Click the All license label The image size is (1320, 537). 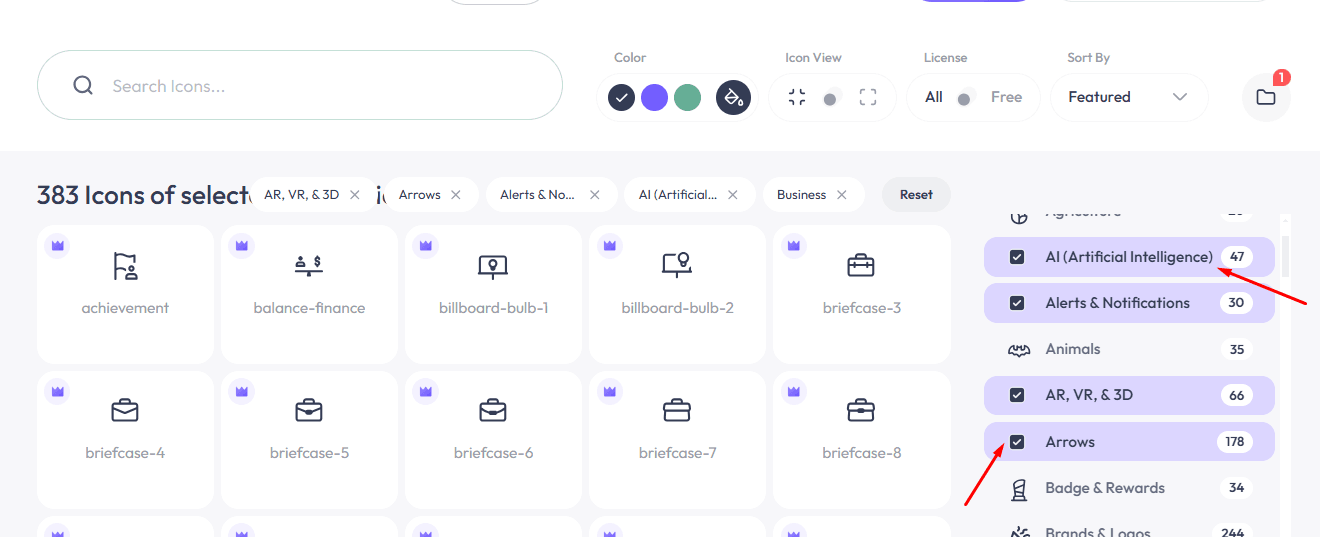(934, 97)
